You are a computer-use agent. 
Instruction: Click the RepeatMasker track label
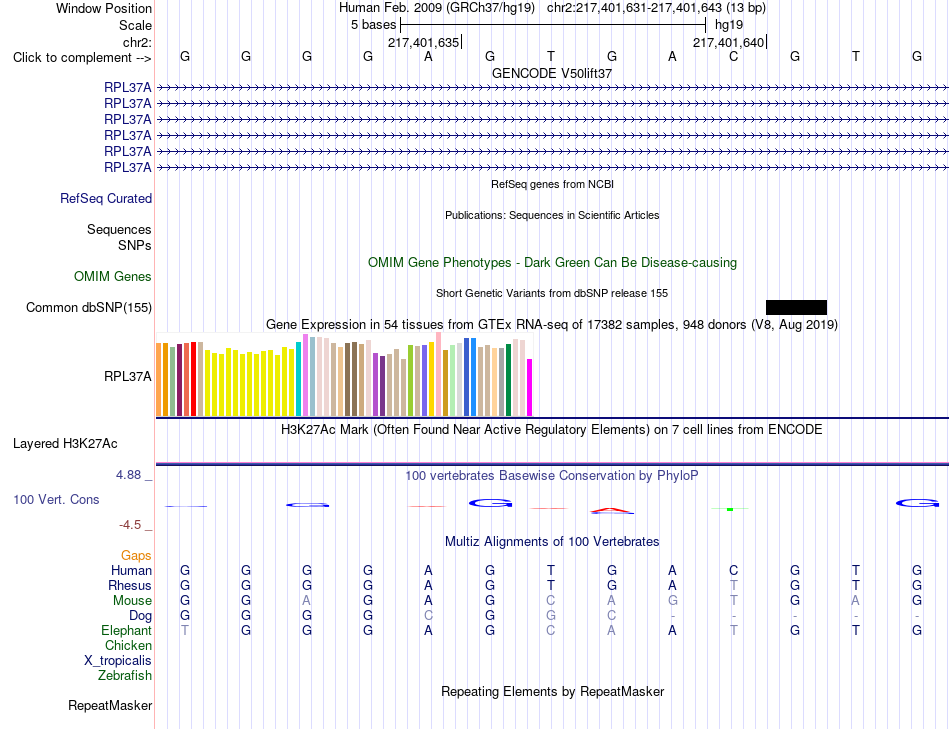tap(110, 706)
